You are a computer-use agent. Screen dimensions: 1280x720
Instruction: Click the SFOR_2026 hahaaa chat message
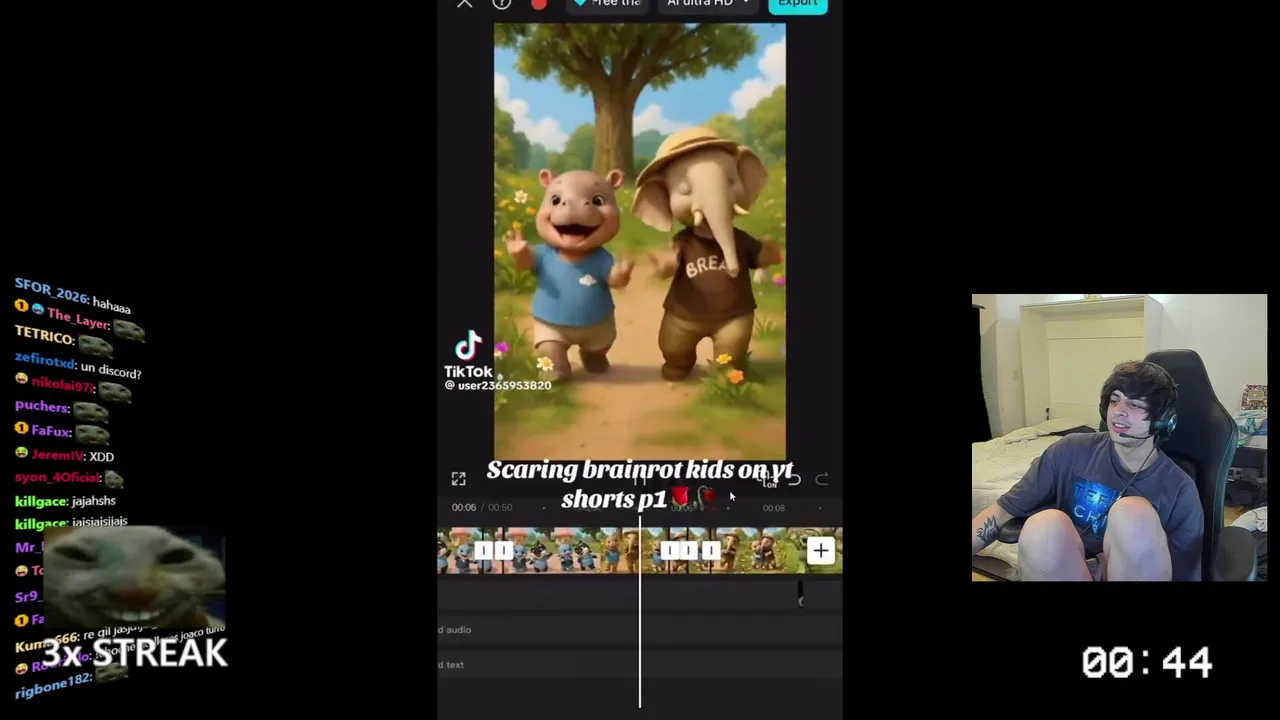click(72, 297)
